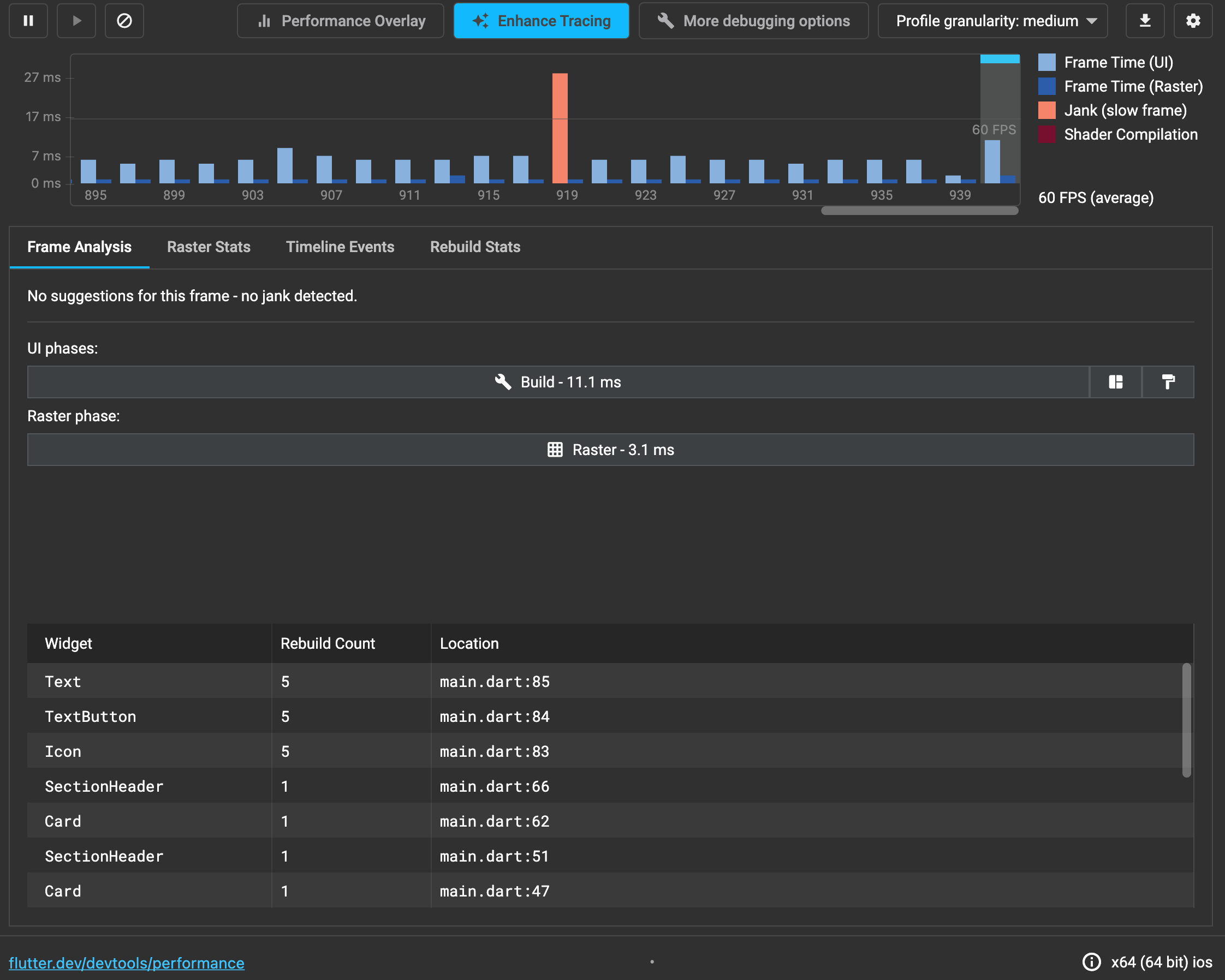Switch to the Raster Stats tab
Image resolution: width=1225 pixels, height=980 pixels.
click(209, 247)
